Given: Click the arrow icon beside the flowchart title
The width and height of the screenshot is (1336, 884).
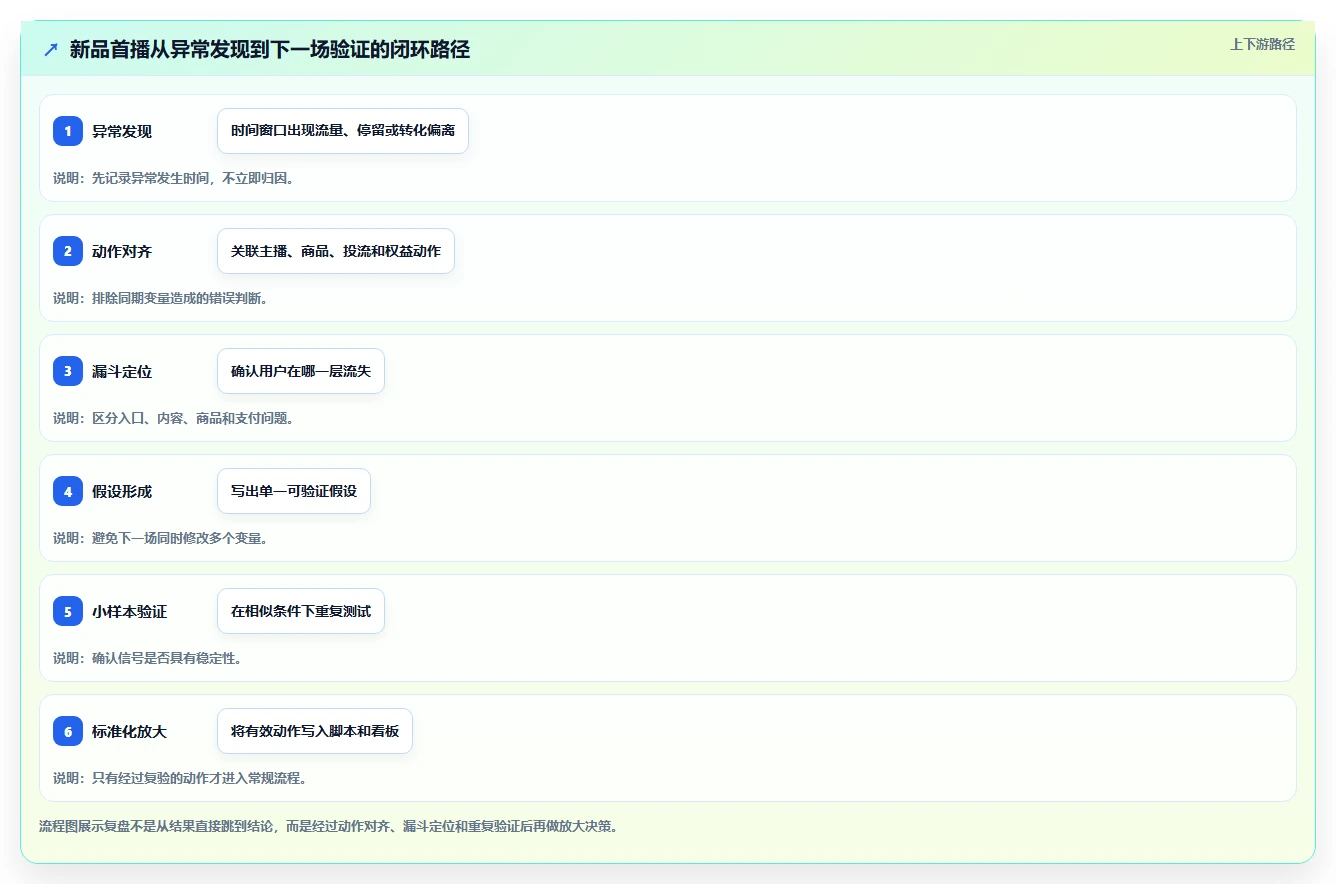Looking at the screenshot, I should [51, 50].
